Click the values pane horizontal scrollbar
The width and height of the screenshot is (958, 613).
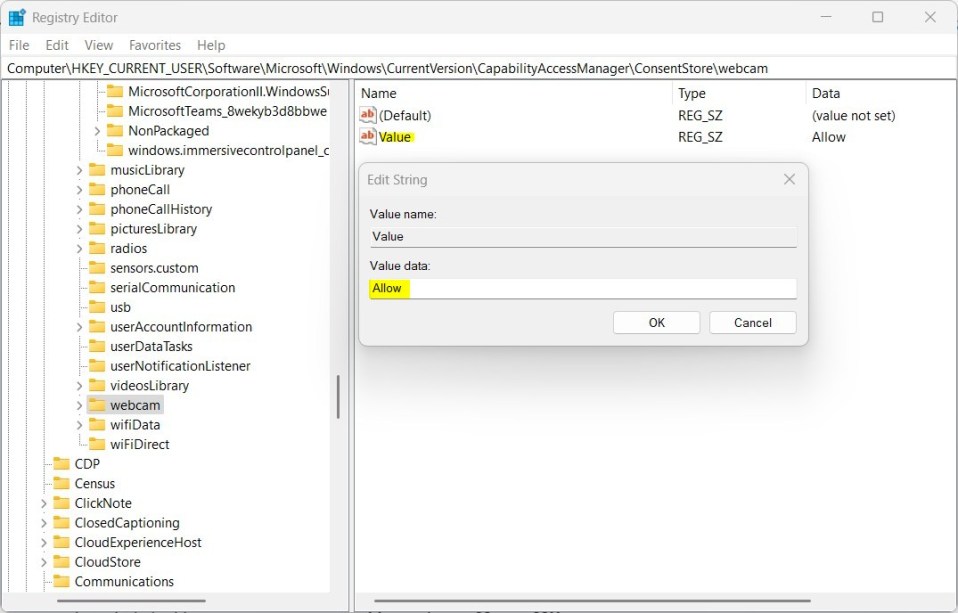(592, 601)
